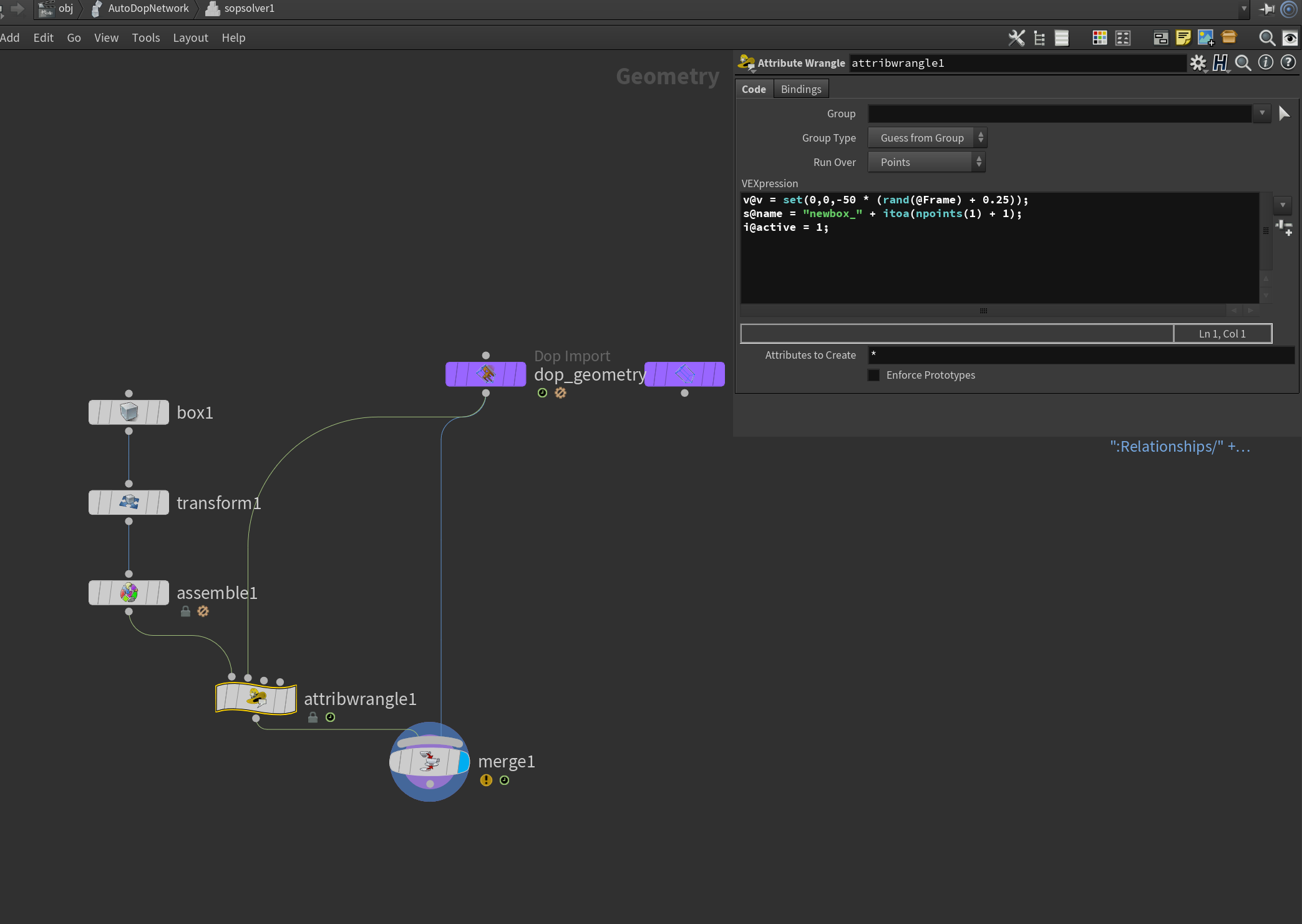
Task: Switch to the Bindings tab
Action: click(x=801, y=89)
